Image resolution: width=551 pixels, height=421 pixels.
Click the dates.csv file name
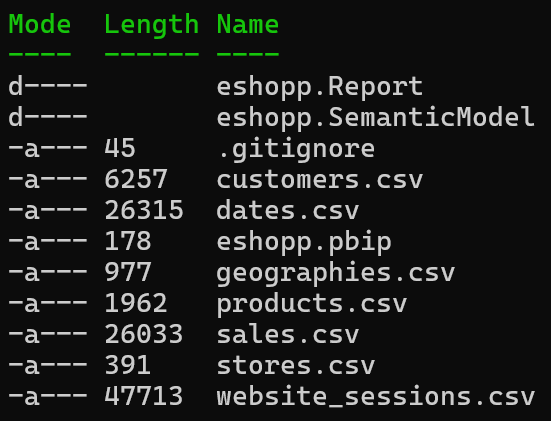pyautogui.click(x=288, y=210)
